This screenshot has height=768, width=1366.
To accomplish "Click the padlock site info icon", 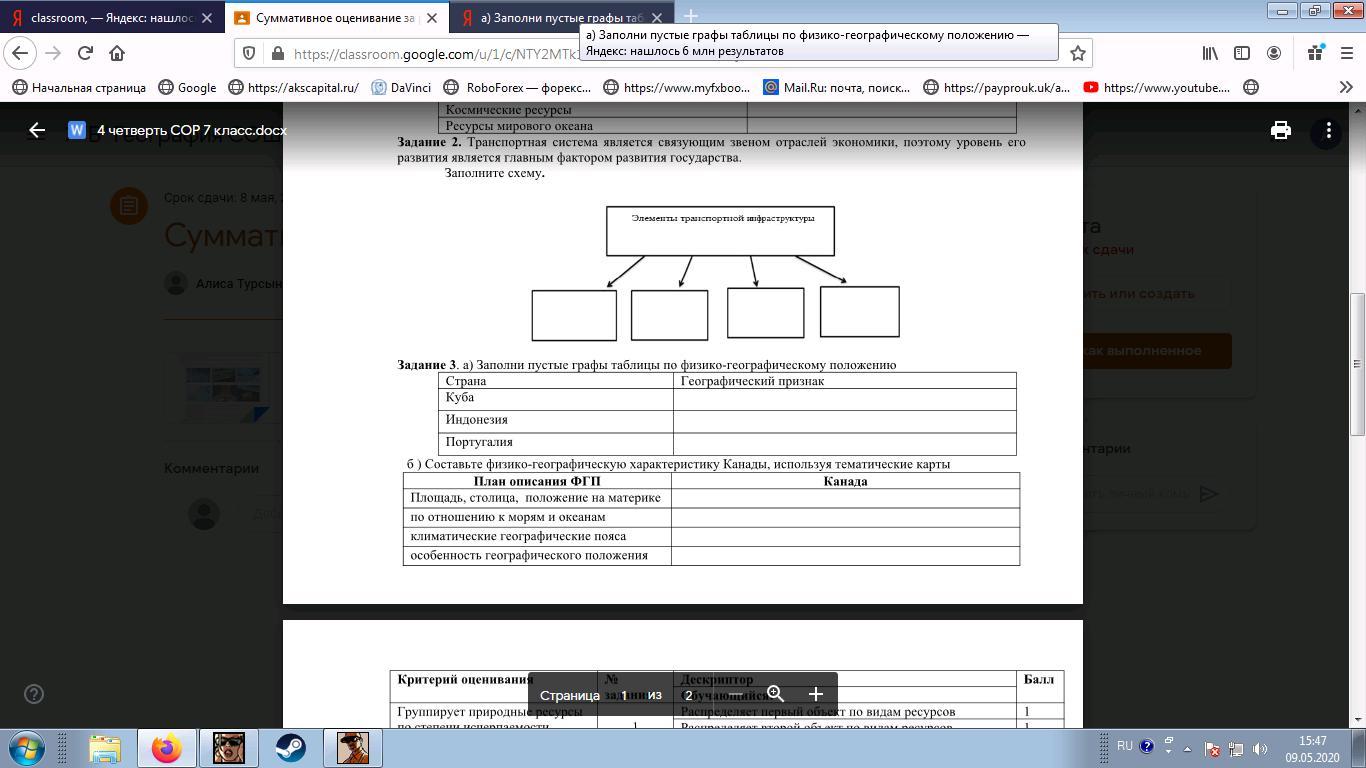I will coord(275,54).
